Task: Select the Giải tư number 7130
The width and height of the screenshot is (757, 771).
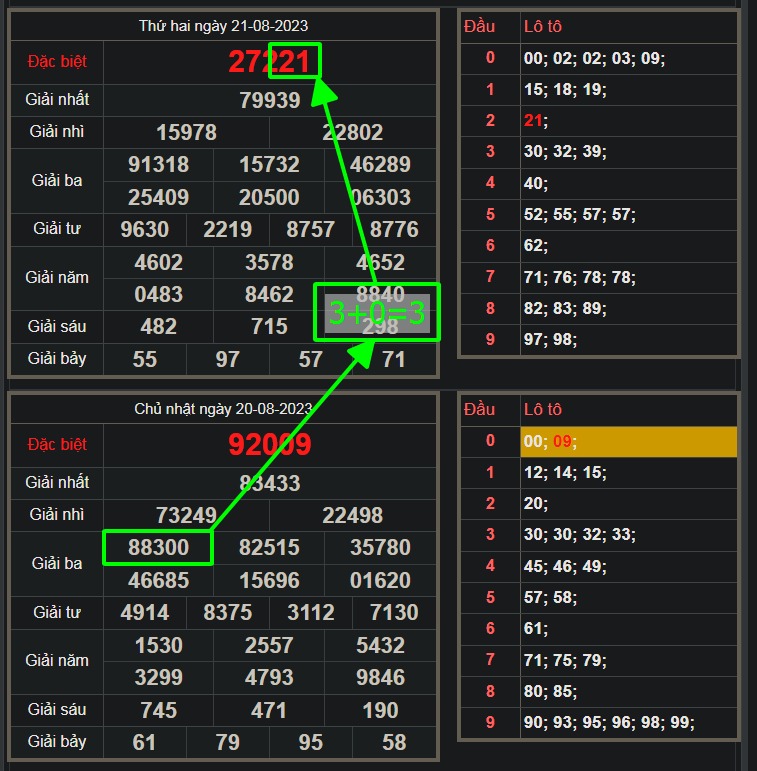Action: (x=394, y=613)
